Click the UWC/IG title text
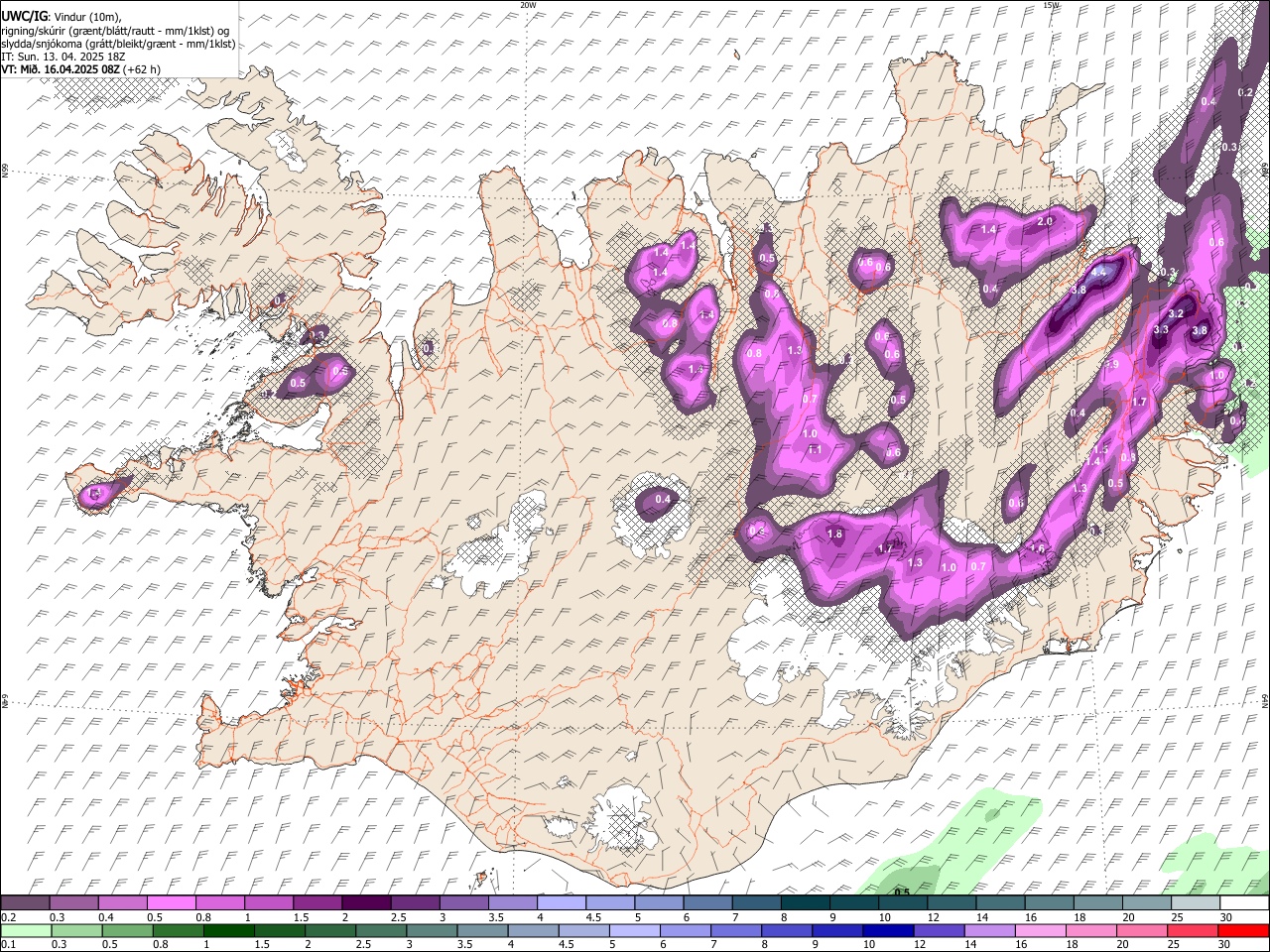Viewport: 1270px width, 952px height. click(x=24, y=16)
